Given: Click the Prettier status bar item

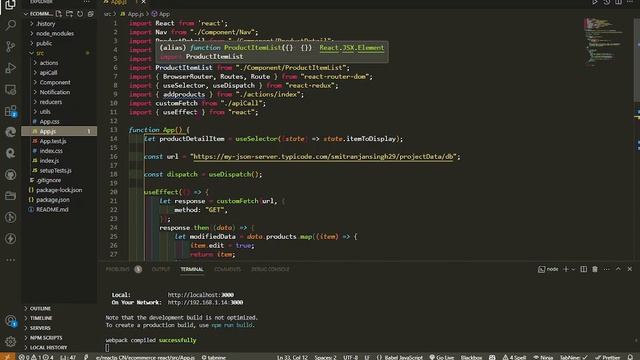Looking at the screenshot, I should point(608,357).
